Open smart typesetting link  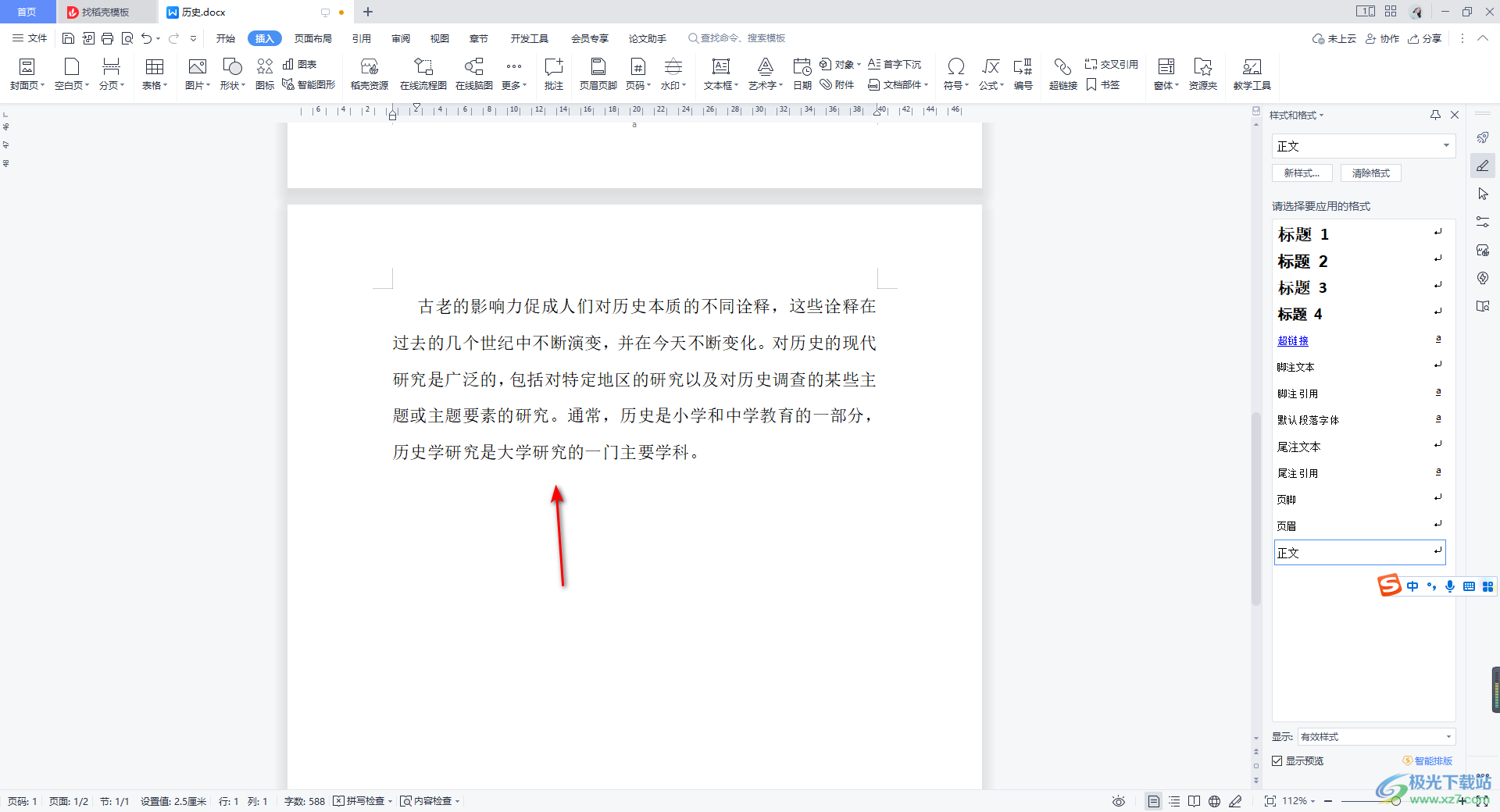1428,760
